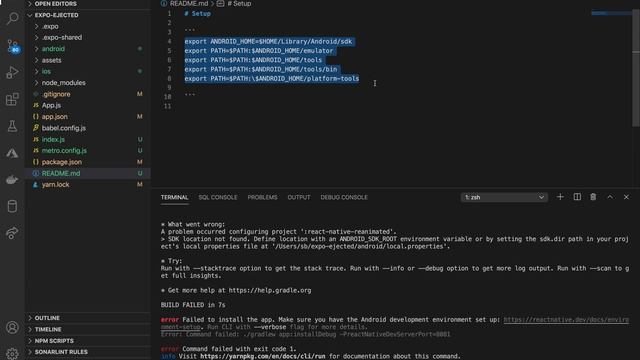Switch to the OUTPUT tab
Screen dimensions: 640x360
299,198
